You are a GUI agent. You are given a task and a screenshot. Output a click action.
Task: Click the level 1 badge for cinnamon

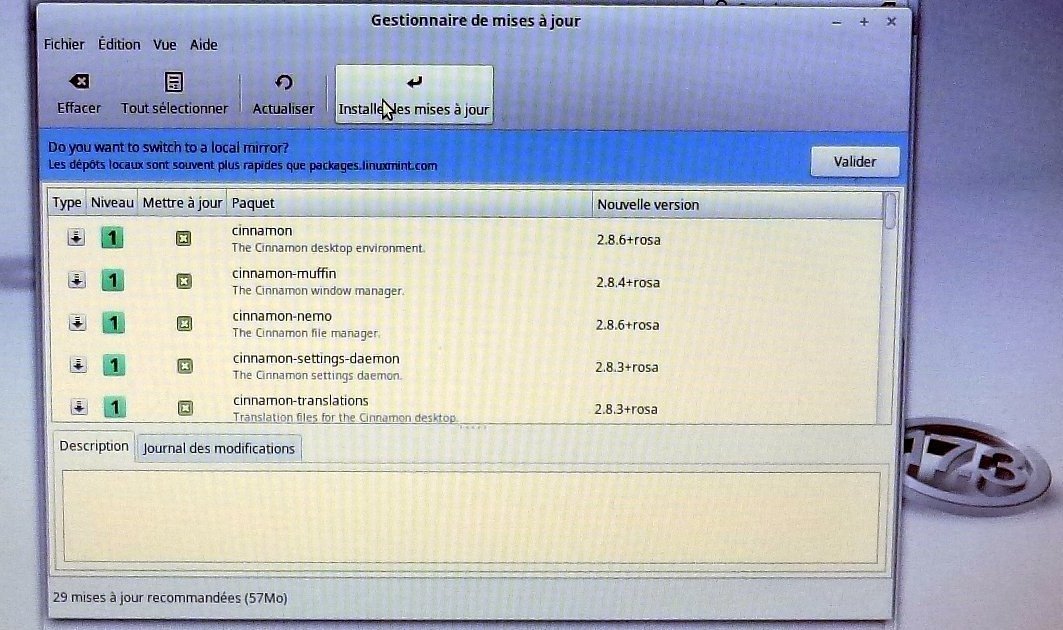113,238
